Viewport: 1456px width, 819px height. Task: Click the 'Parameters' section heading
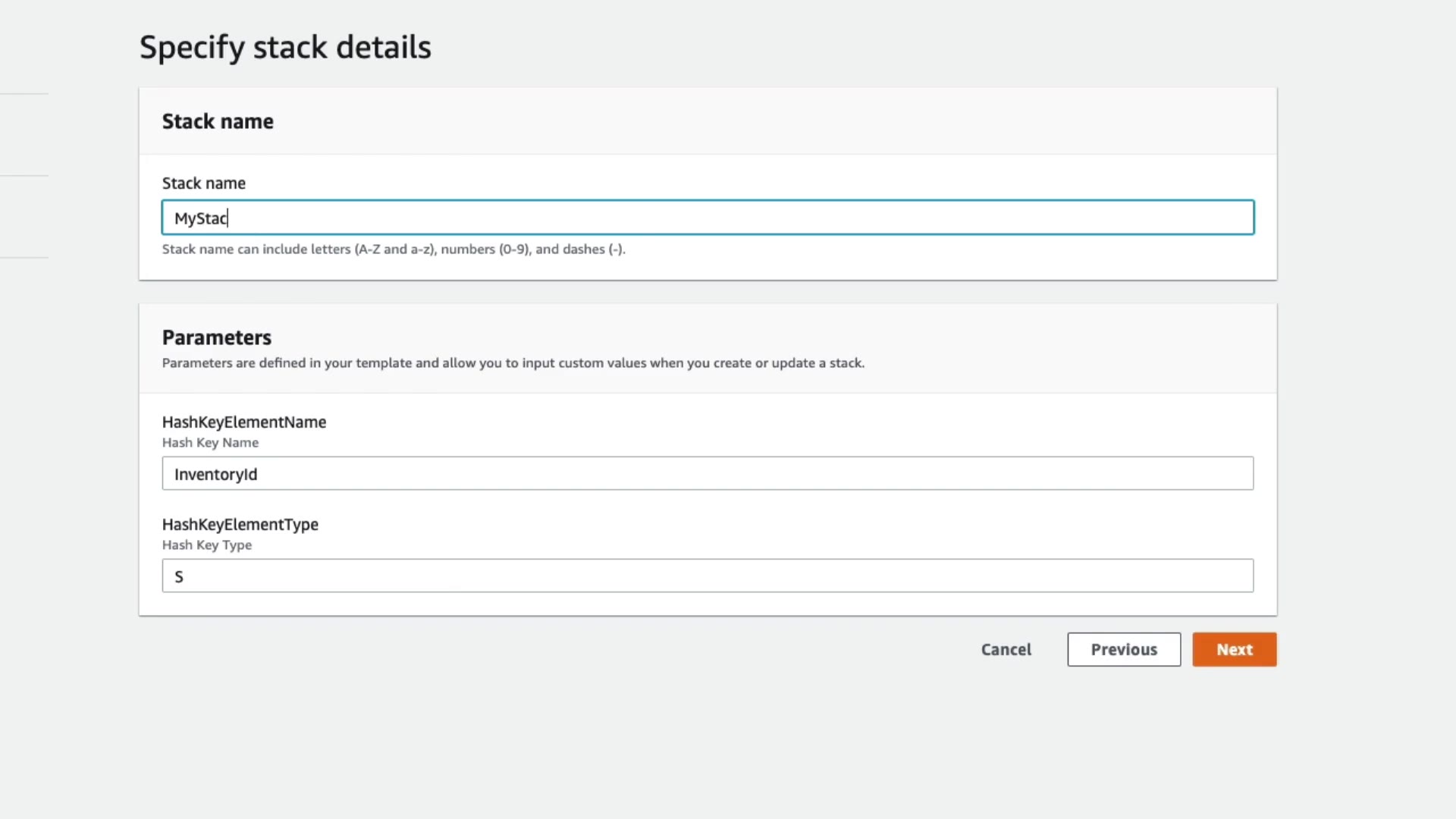[x=216, y=337]
